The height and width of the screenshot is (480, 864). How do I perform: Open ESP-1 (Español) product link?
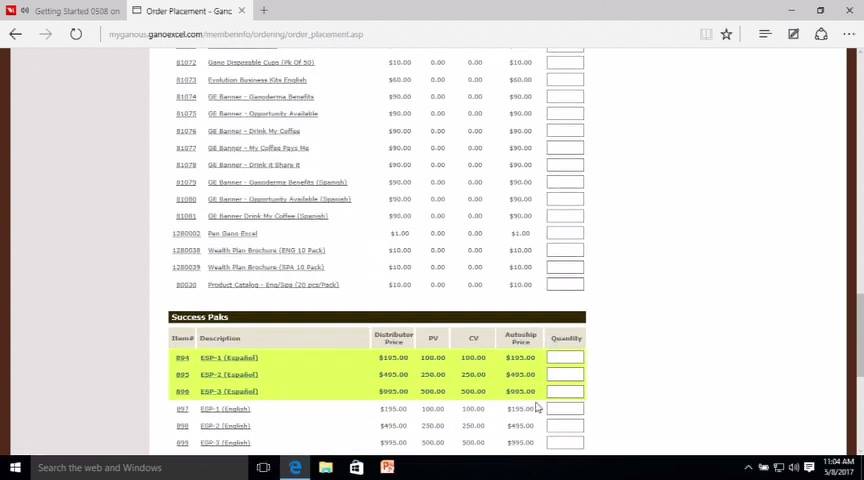coord(229,358)
